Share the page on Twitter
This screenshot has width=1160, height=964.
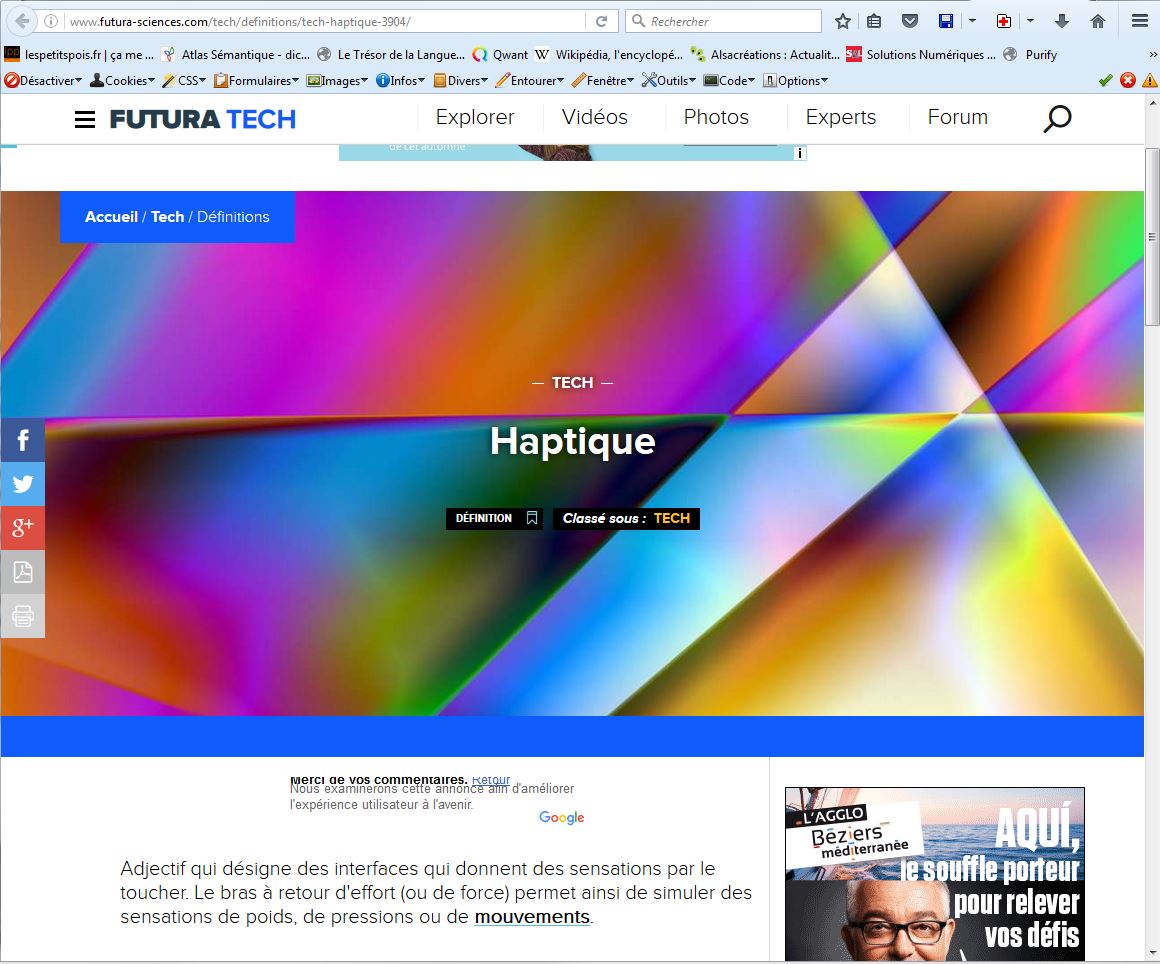22,484
